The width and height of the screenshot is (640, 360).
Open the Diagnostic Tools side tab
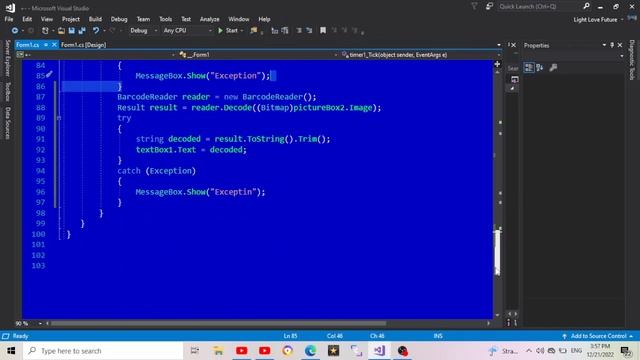pyautogui.click(x=632, y=60)
